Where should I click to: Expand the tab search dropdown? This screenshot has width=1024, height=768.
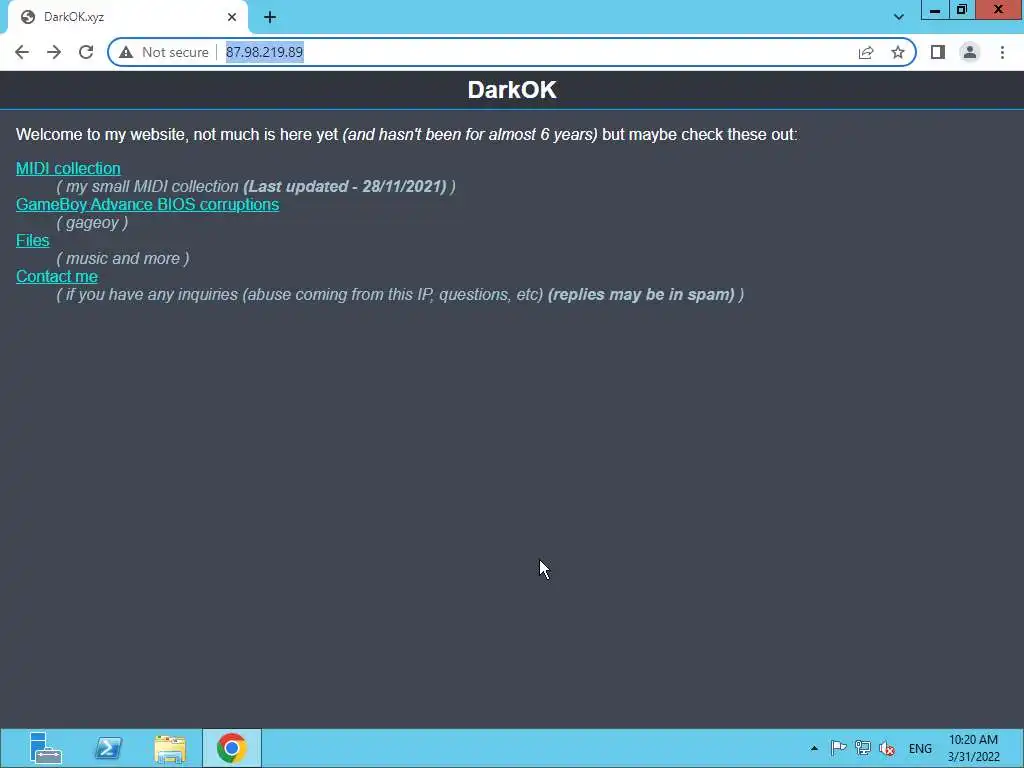[x=899, y=17]
